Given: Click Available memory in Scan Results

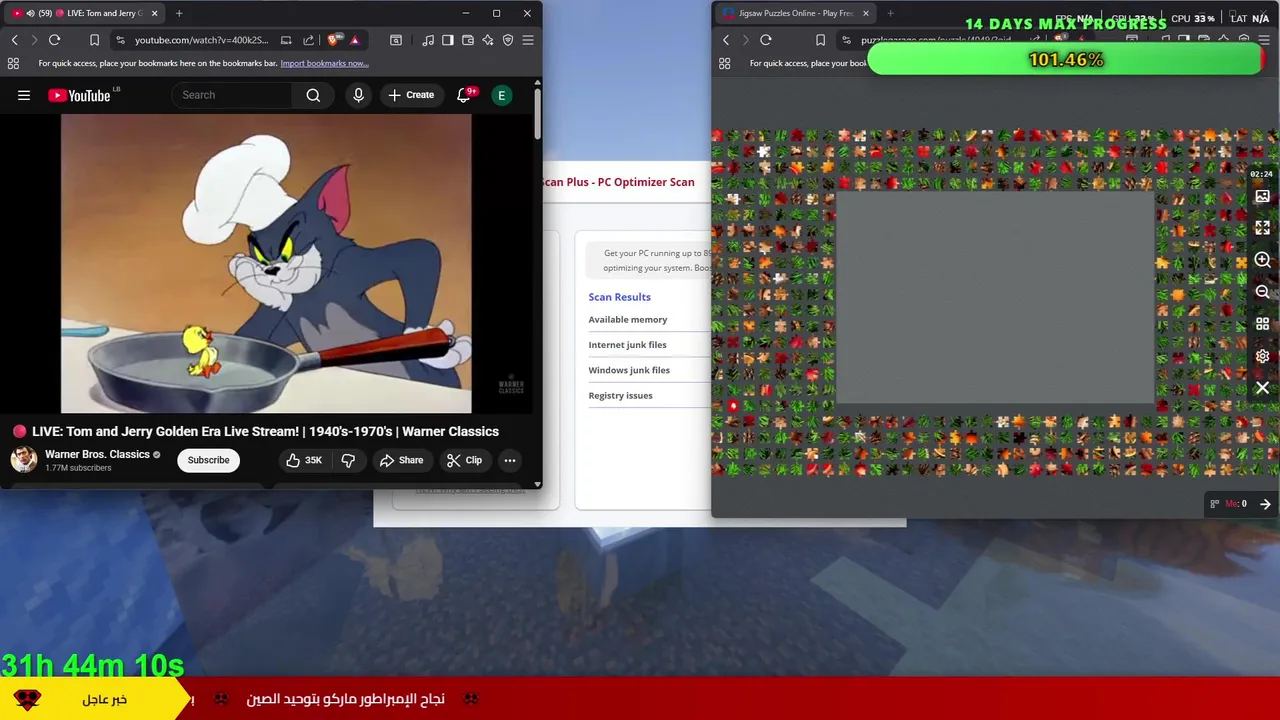Looking at the screenshot, I should pyautogui.click(x=628, y=320).
